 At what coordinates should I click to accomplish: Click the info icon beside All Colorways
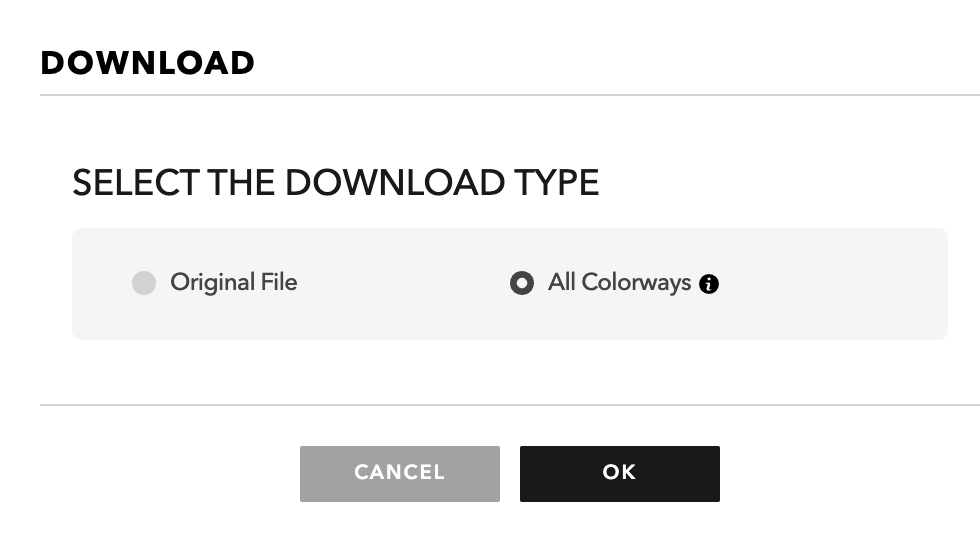pyautogui.click(x=709, y=284)
